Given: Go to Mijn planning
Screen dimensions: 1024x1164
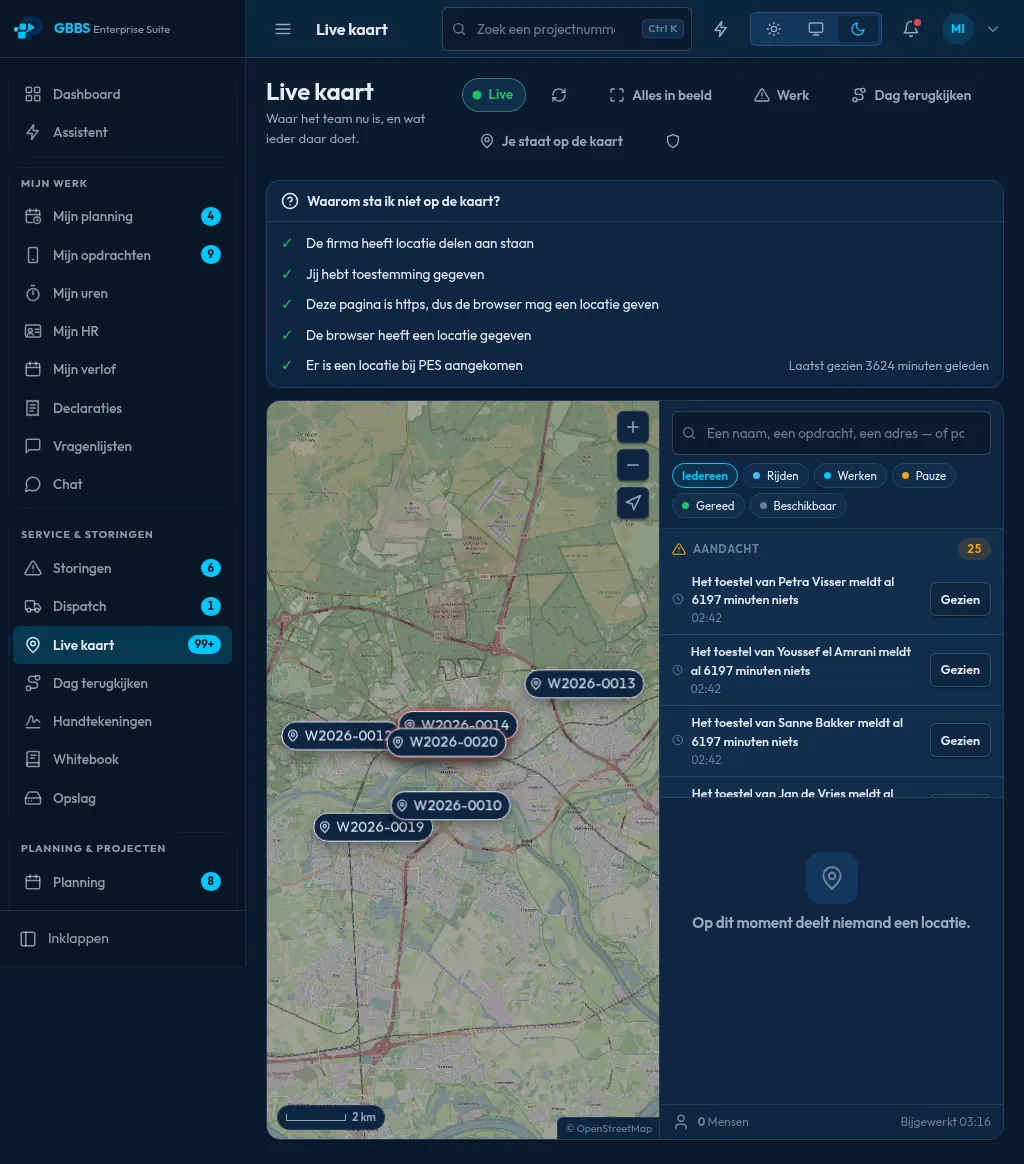Looking at the screenshot, I should point(123,216).
